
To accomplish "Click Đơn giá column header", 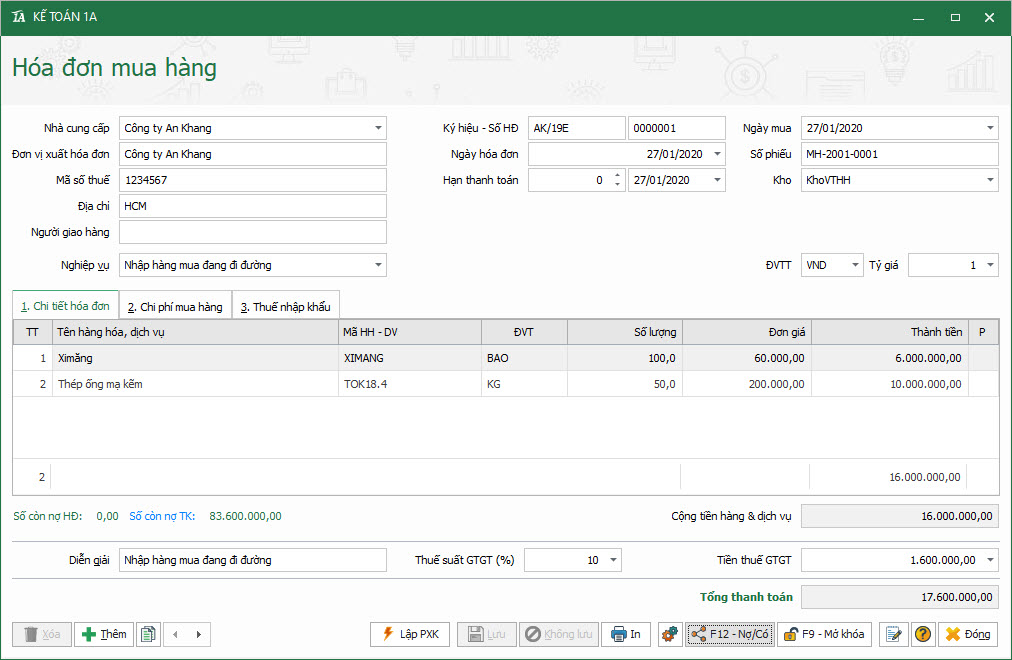I will click(747, 332).
